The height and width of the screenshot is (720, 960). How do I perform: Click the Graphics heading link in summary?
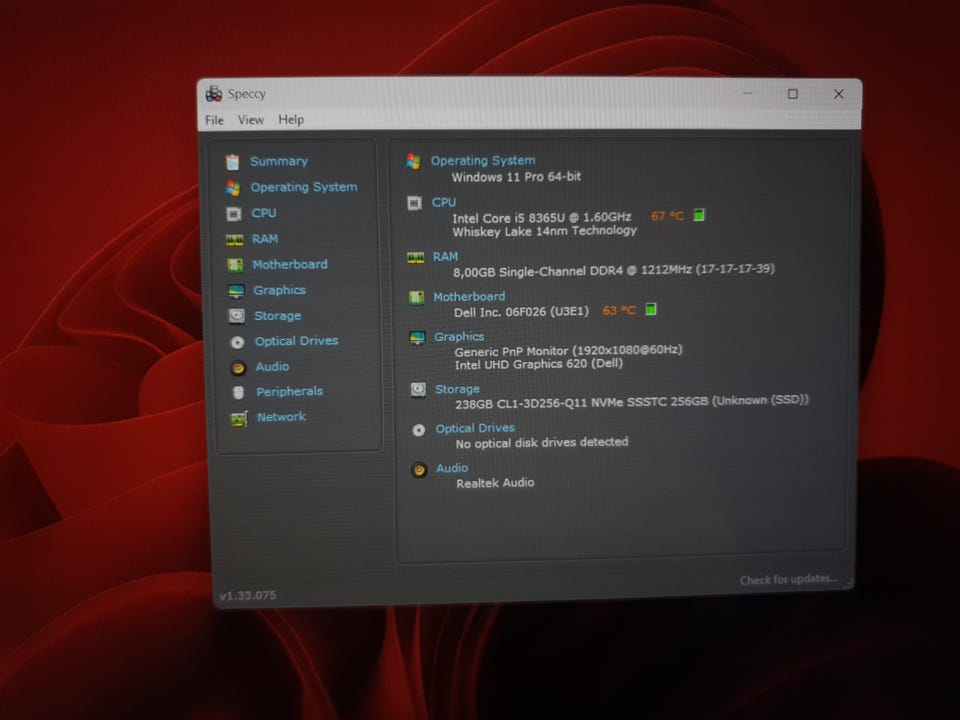459,337
